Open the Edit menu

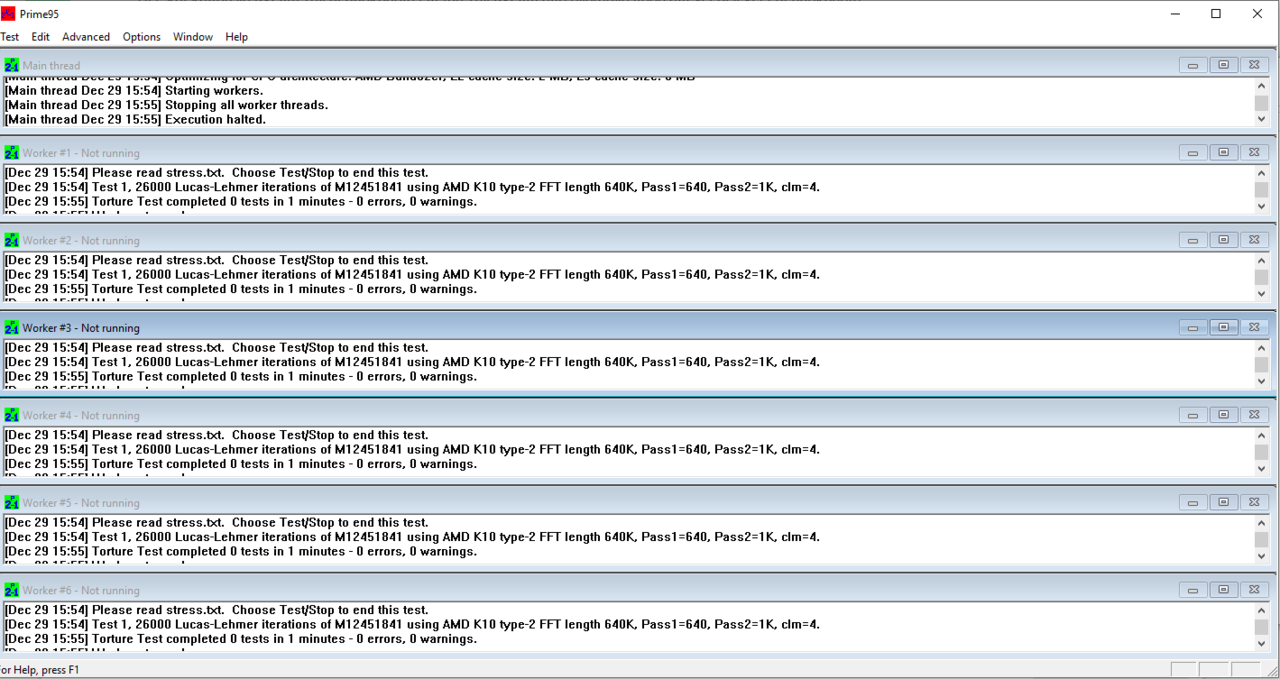[x=40, y=37]
